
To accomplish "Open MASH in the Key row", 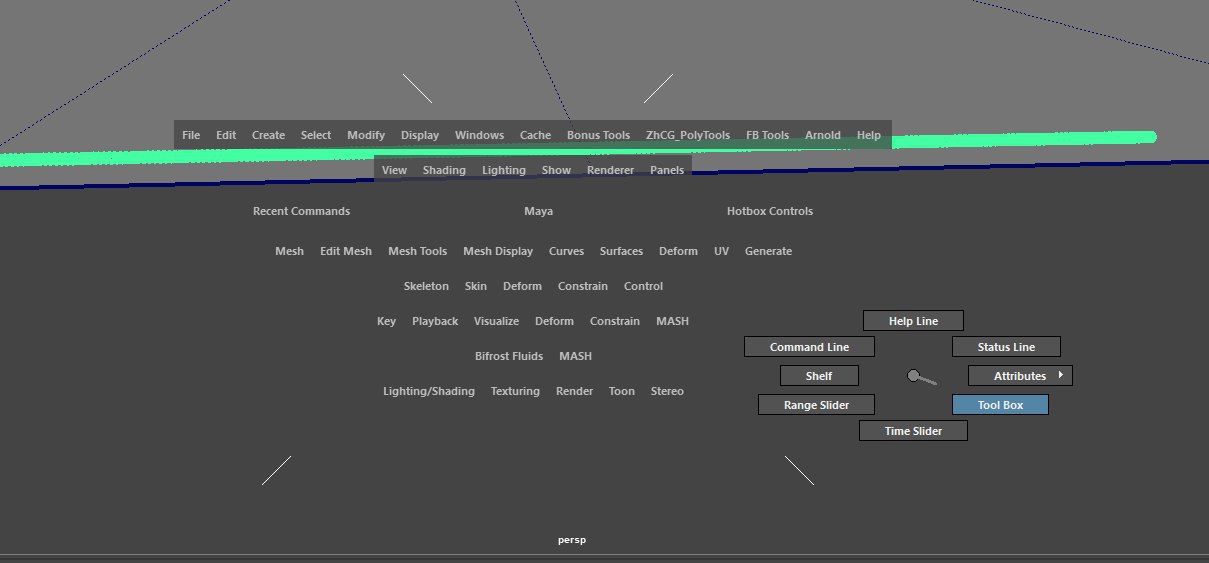I will point(672,321).
